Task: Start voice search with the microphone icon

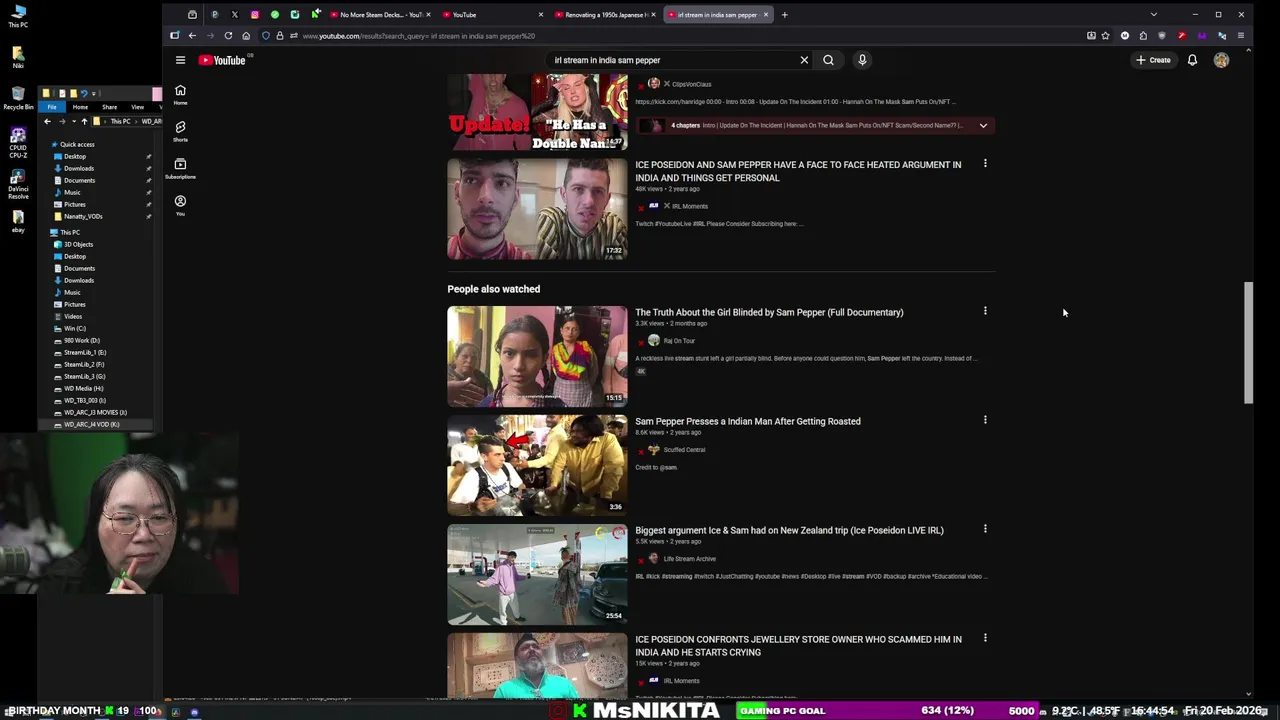Action: click(x=862, y=60)
